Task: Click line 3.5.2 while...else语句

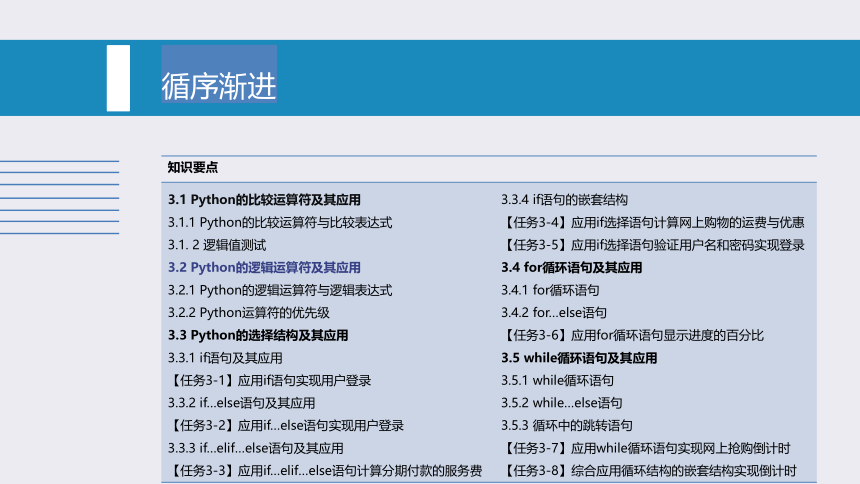Action: pyautogui.click(x=562, y=403)
